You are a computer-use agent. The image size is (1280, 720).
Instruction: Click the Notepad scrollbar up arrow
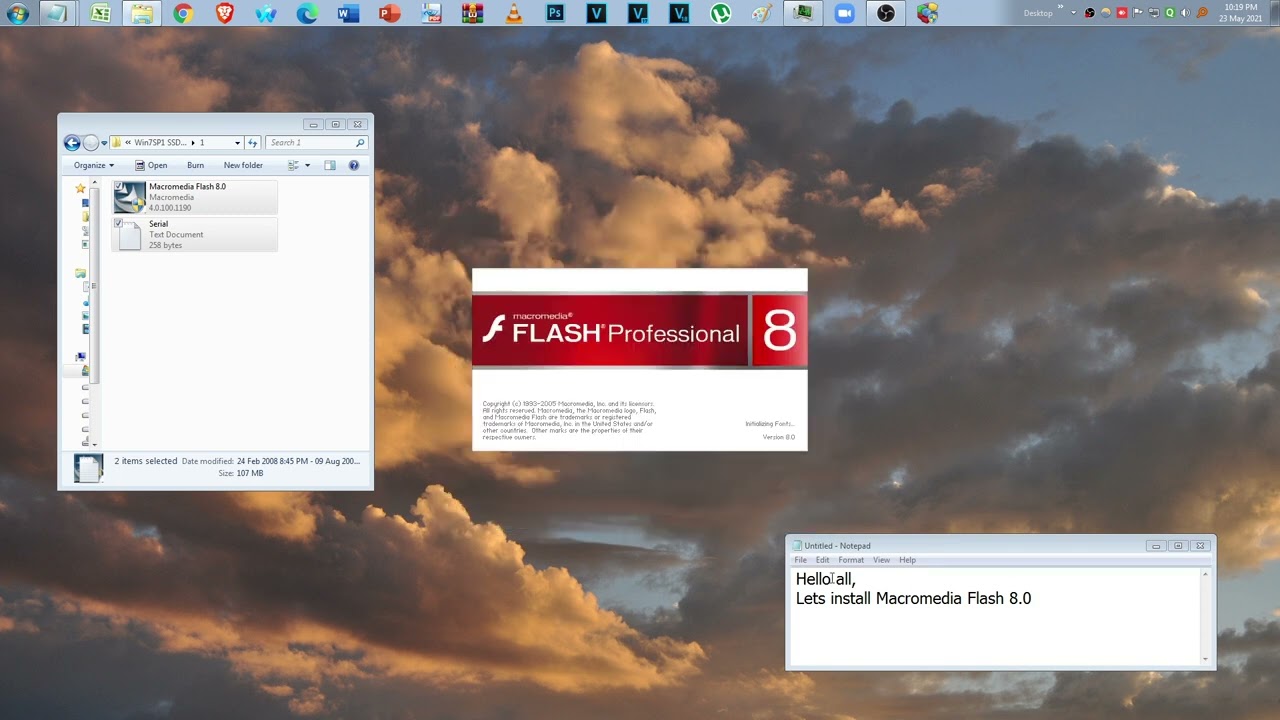tap(1205, 574)
